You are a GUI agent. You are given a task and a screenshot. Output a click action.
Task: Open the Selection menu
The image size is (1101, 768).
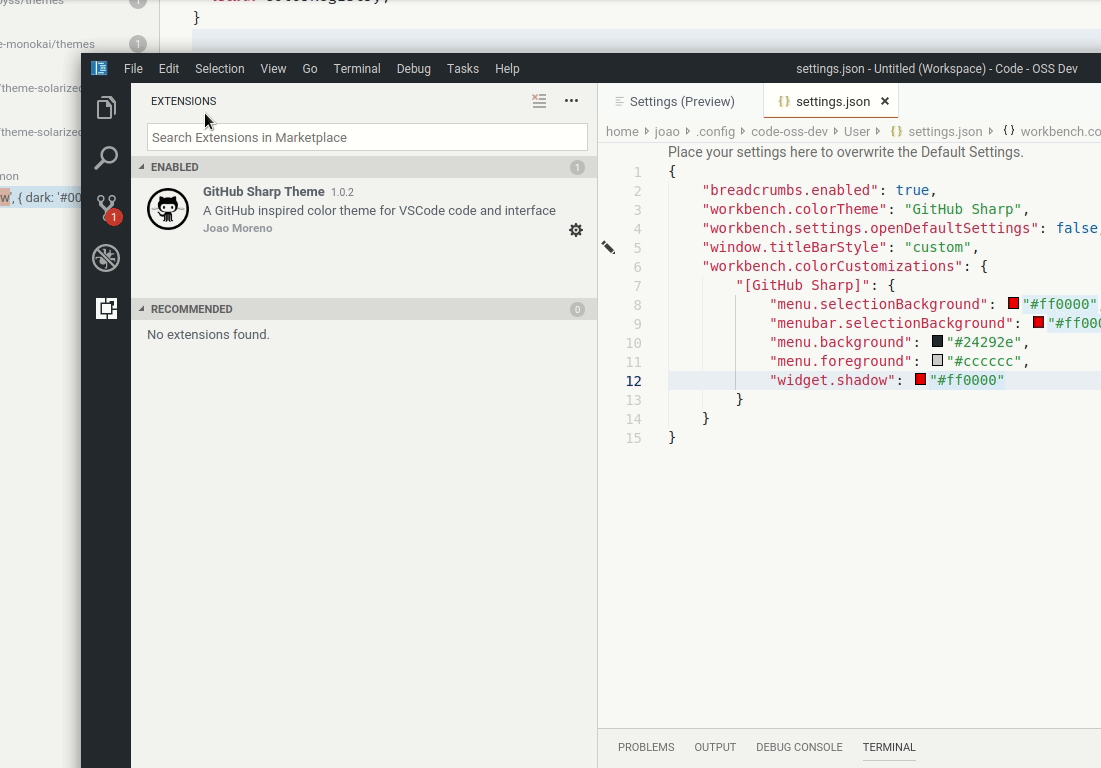pyautogui.click(x=220, y=69)
